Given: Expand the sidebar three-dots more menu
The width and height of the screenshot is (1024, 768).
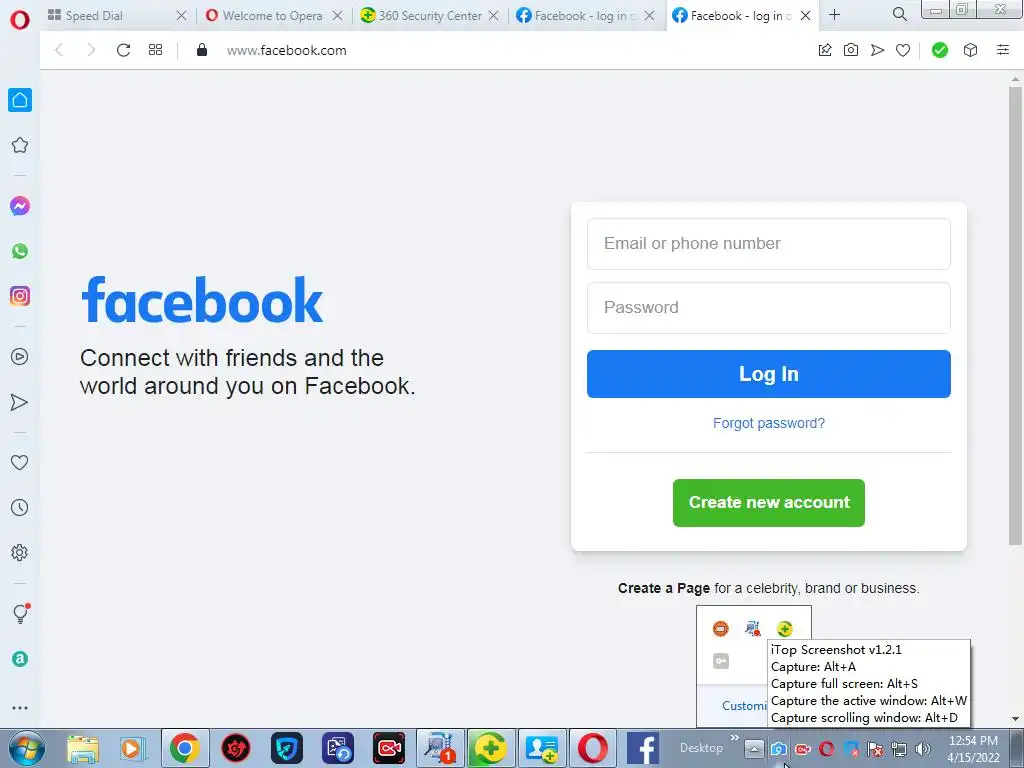Looking at the screenshot, I should pos(20,707).
